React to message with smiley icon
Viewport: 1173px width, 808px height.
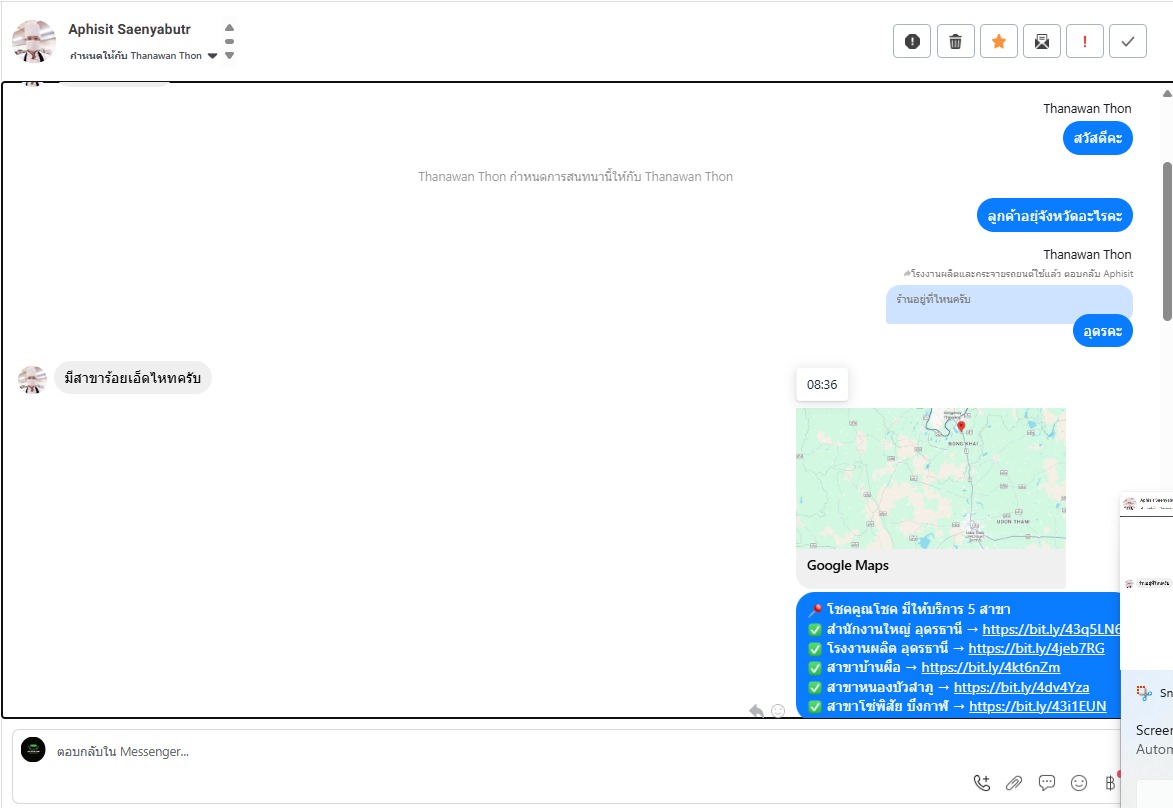[x=778, y=710]
